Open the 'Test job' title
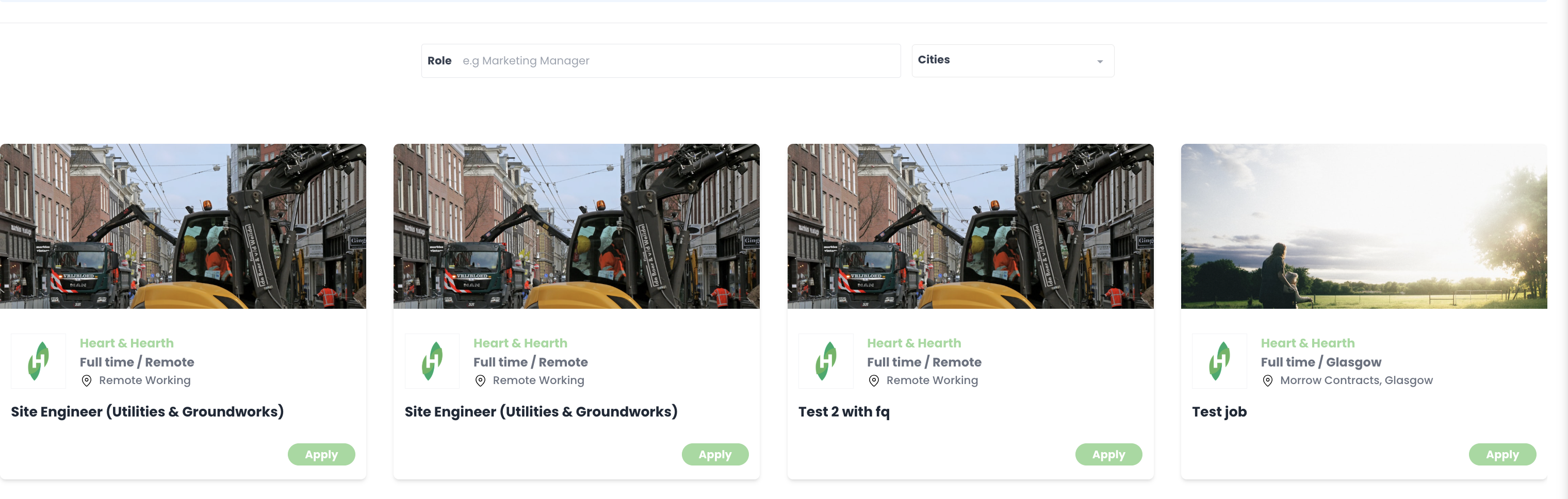The image size is (1568, 499). tap(1219, 412)
